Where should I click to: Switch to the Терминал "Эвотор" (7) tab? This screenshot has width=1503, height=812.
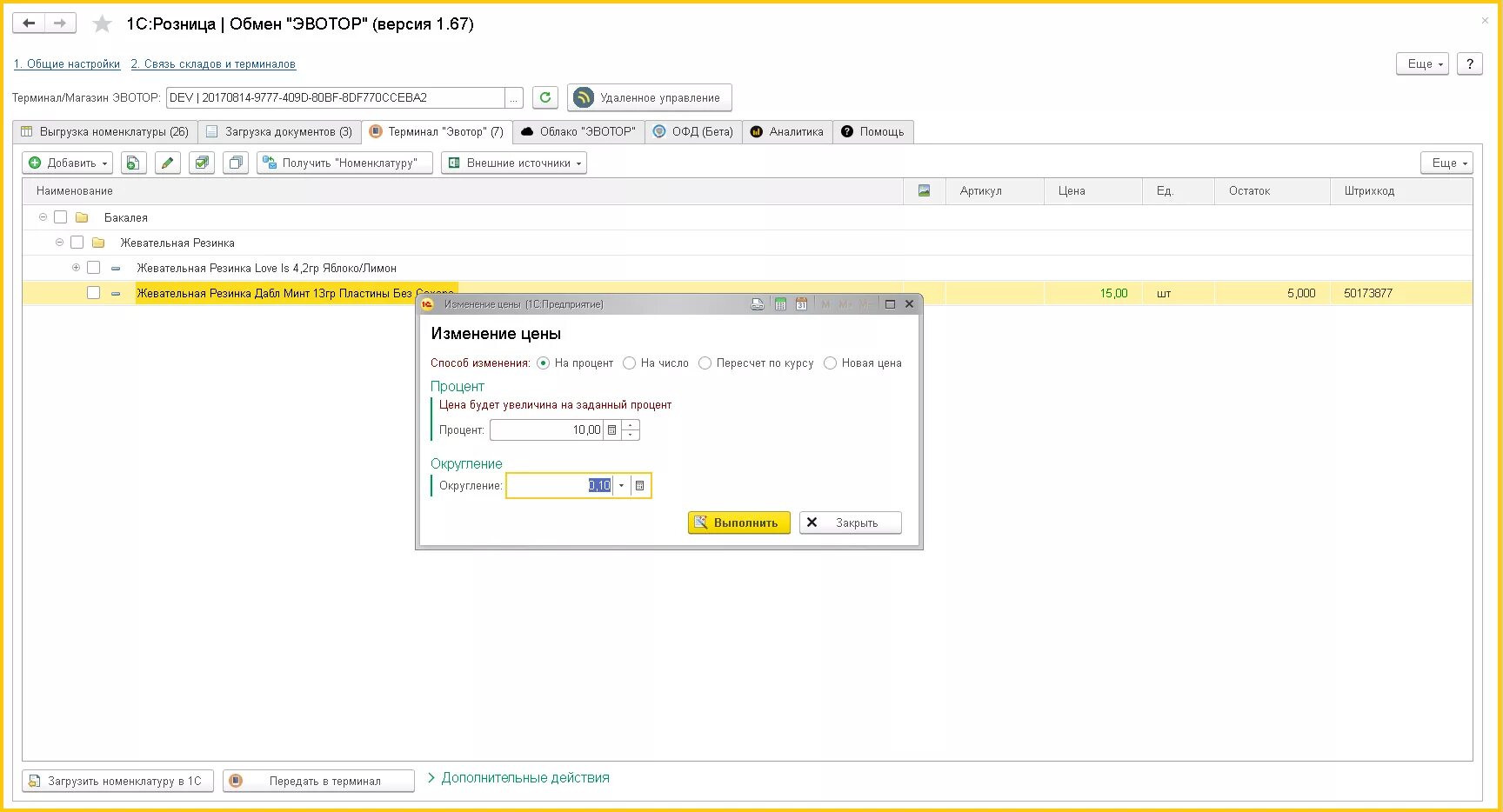coord(437,132)
